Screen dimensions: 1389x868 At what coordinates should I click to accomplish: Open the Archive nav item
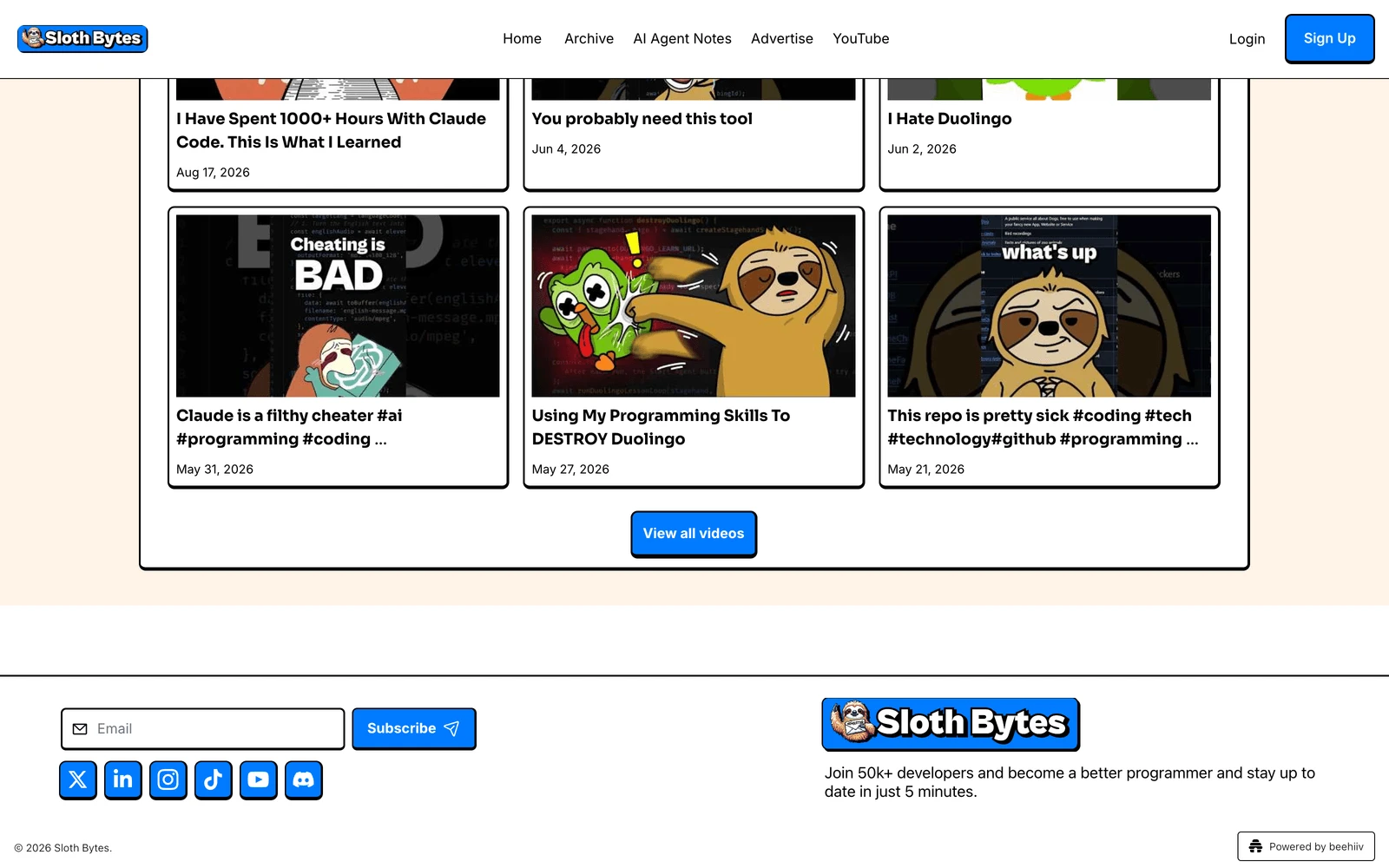[589, 38]
